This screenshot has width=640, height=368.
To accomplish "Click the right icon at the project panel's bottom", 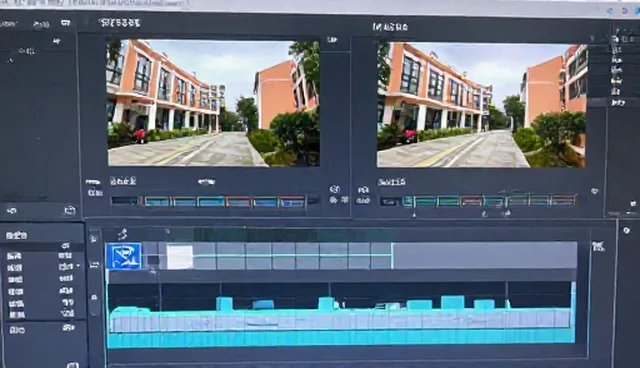I will click(x=70, y=211).
